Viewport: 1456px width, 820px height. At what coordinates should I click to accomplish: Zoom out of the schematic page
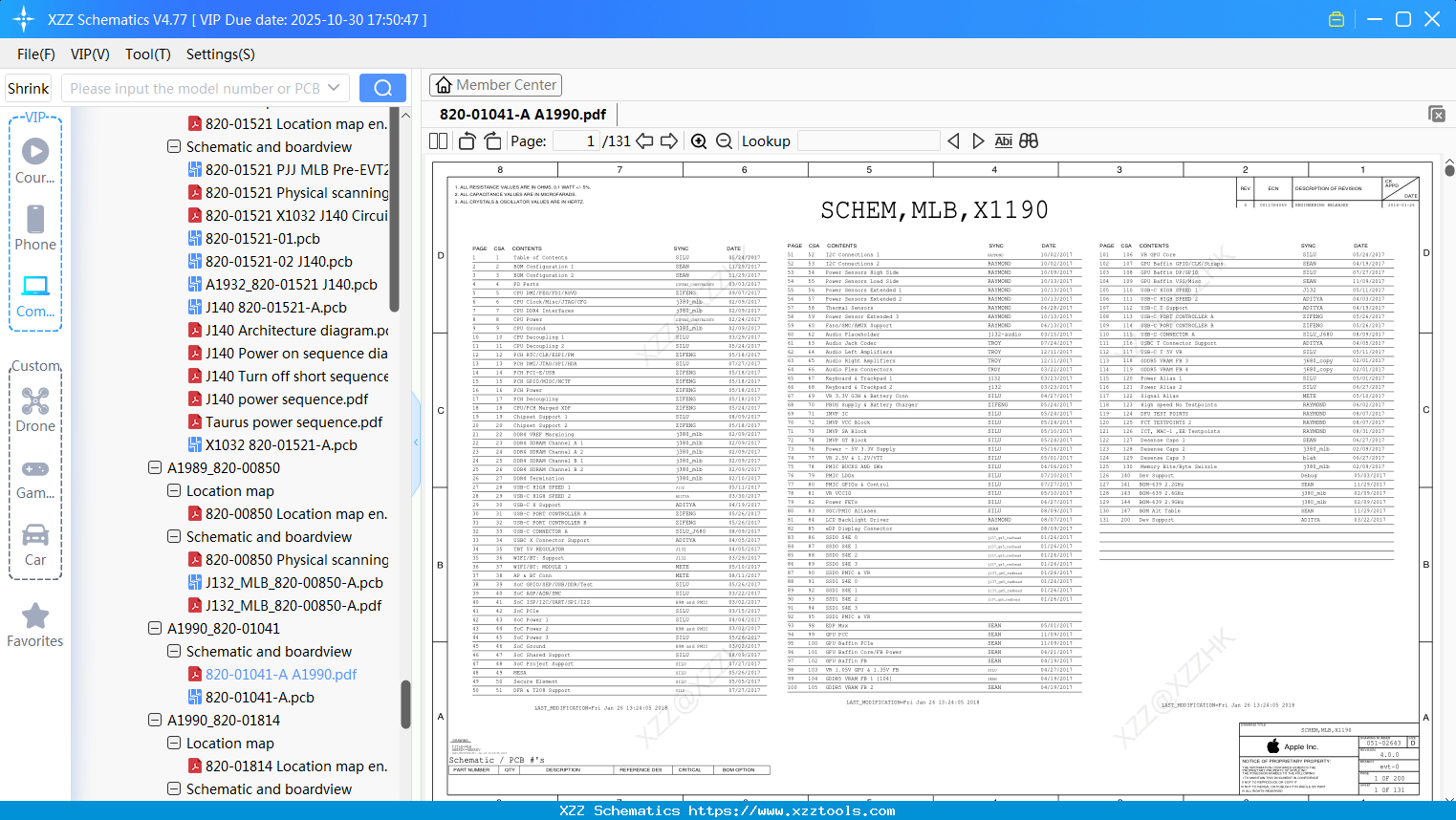point(725,140)
